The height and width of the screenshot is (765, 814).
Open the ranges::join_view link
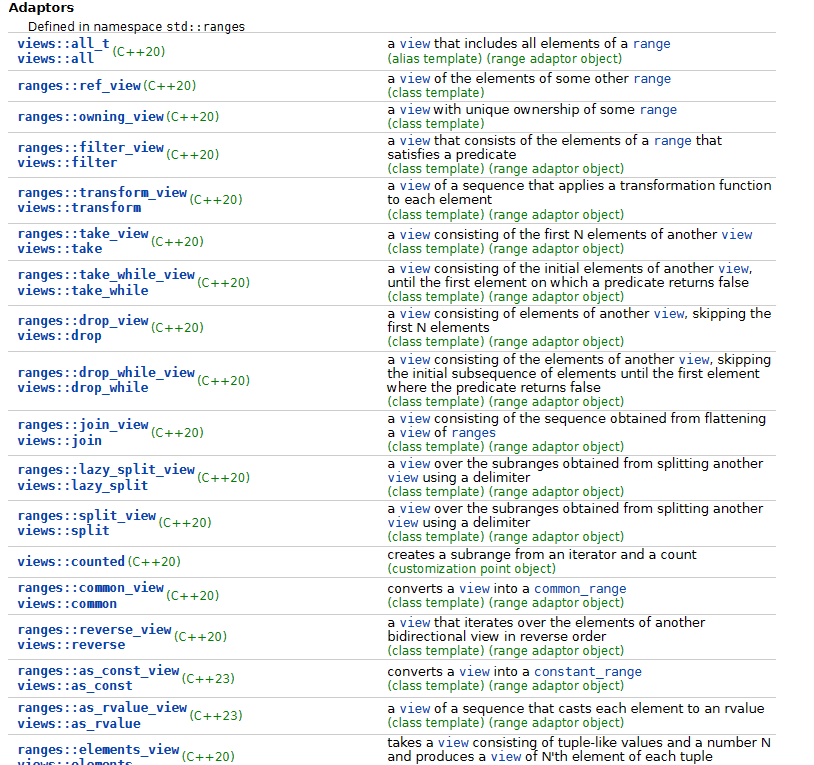[83, 425]
